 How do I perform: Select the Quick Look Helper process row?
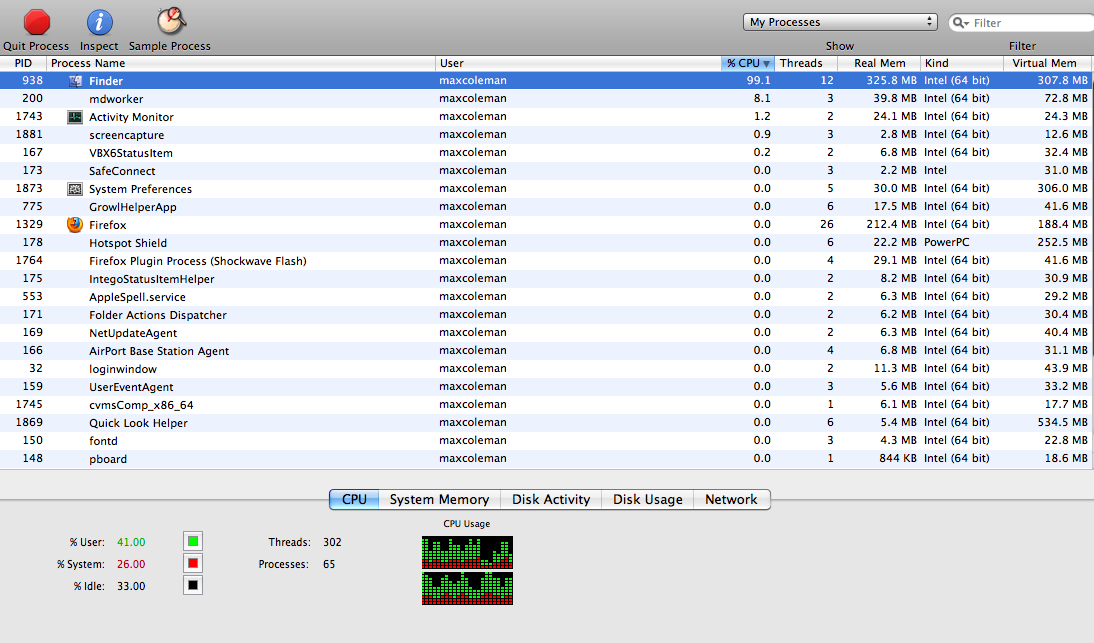point(547,423)
